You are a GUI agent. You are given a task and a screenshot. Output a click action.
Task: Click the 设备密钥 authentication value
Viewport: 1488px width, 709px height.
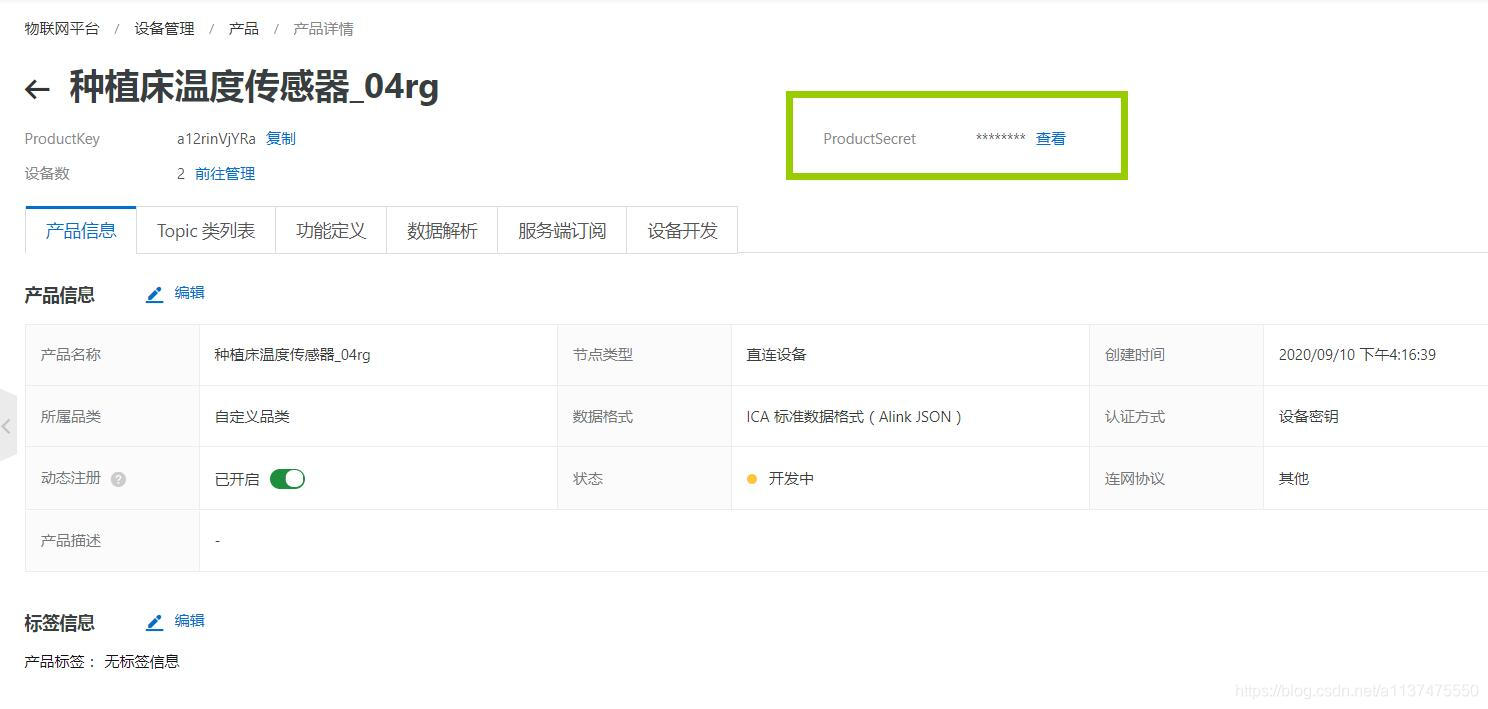point(1309,417)
